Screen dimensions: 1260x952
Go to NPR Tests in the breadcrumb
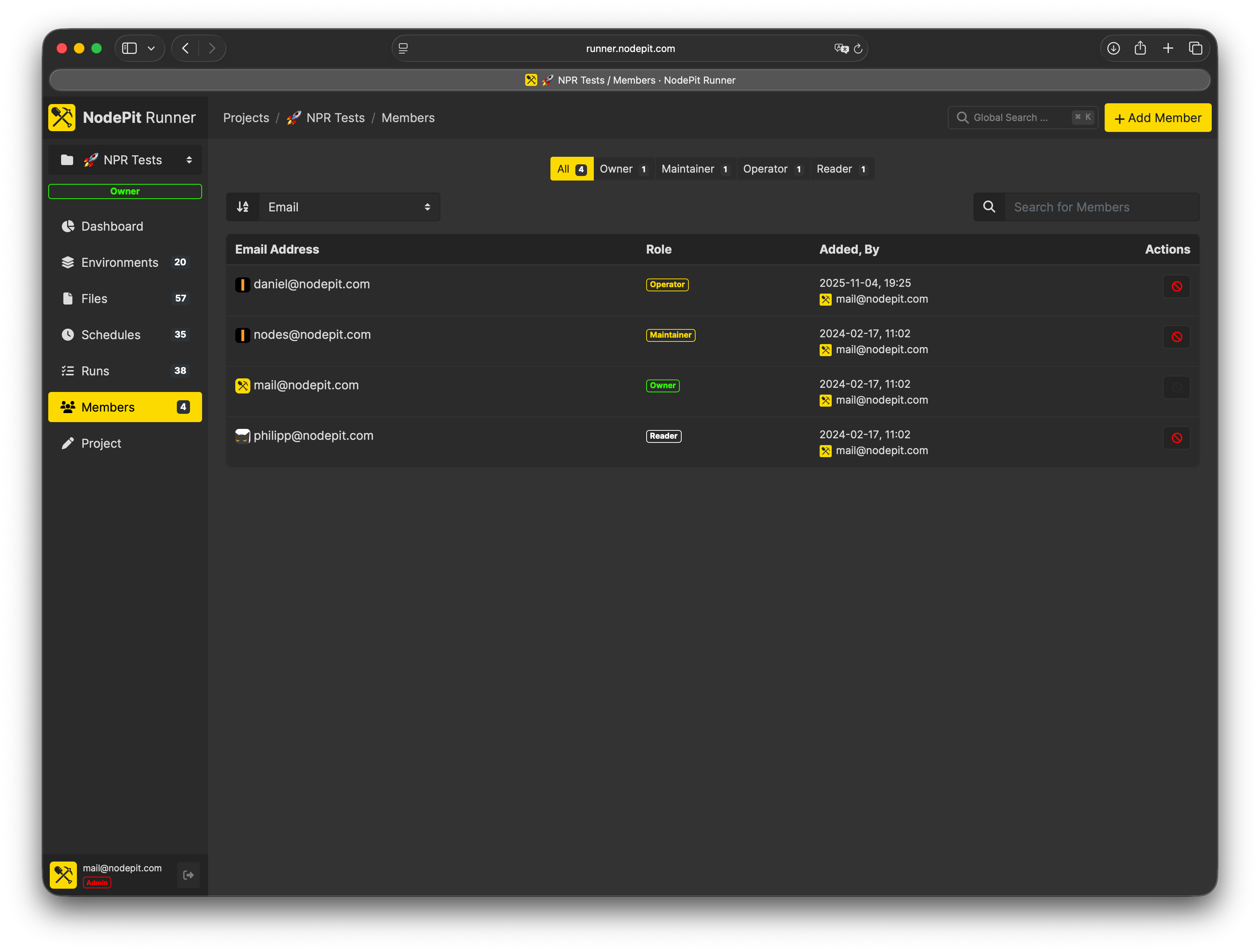pos(325,118)
